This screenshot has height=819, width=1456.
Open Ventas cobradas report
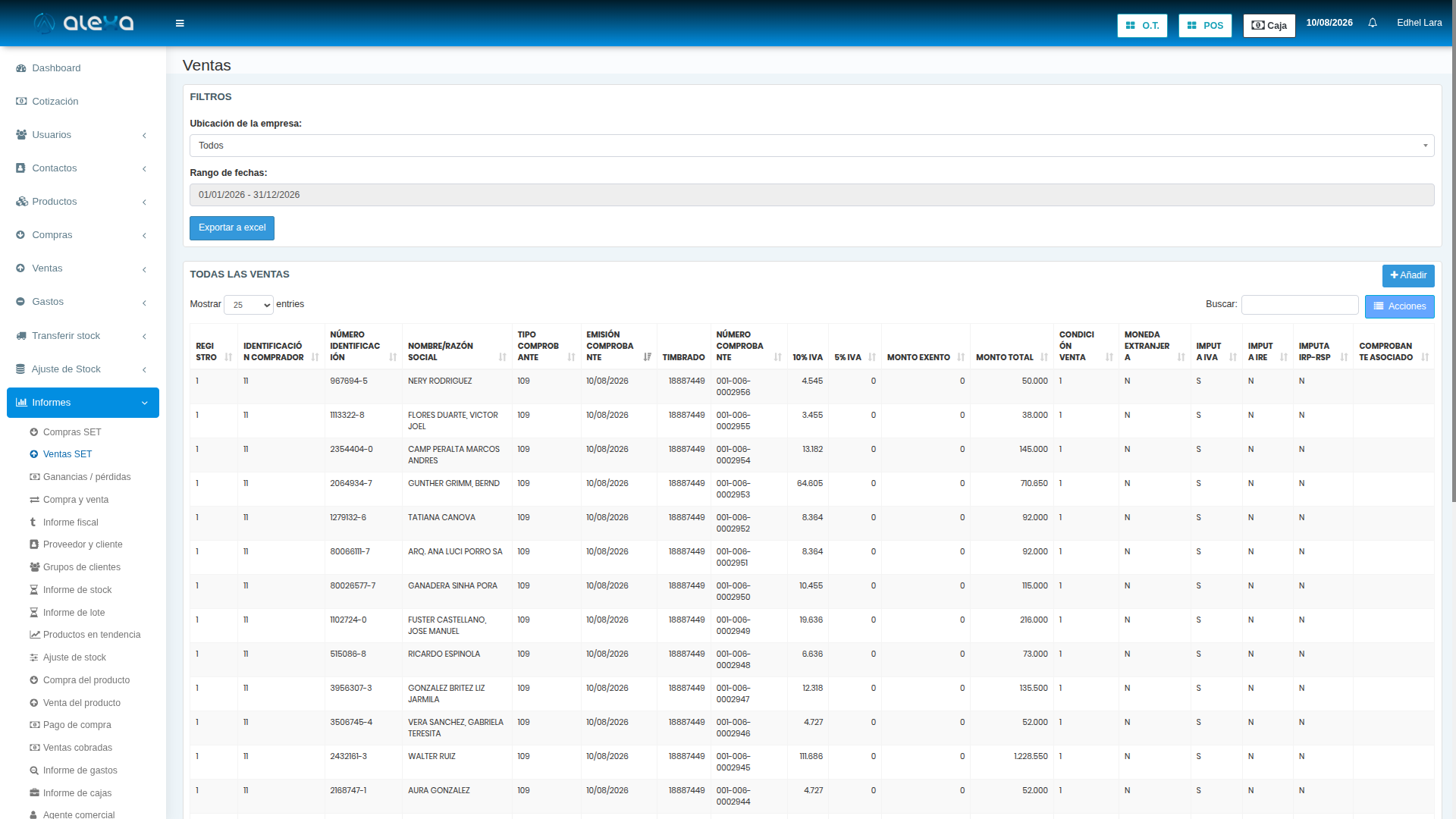77,748
